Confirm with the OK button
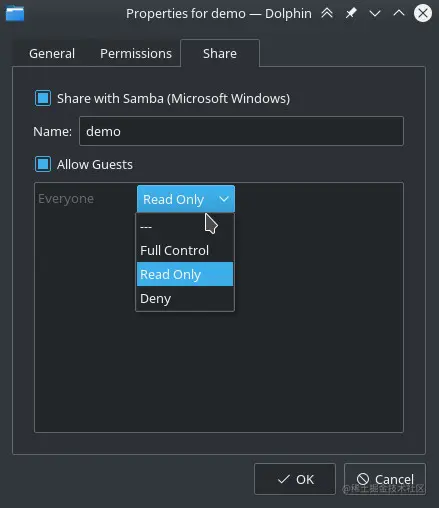The height and width of the screenshot is (508, 439). [295, 479]
